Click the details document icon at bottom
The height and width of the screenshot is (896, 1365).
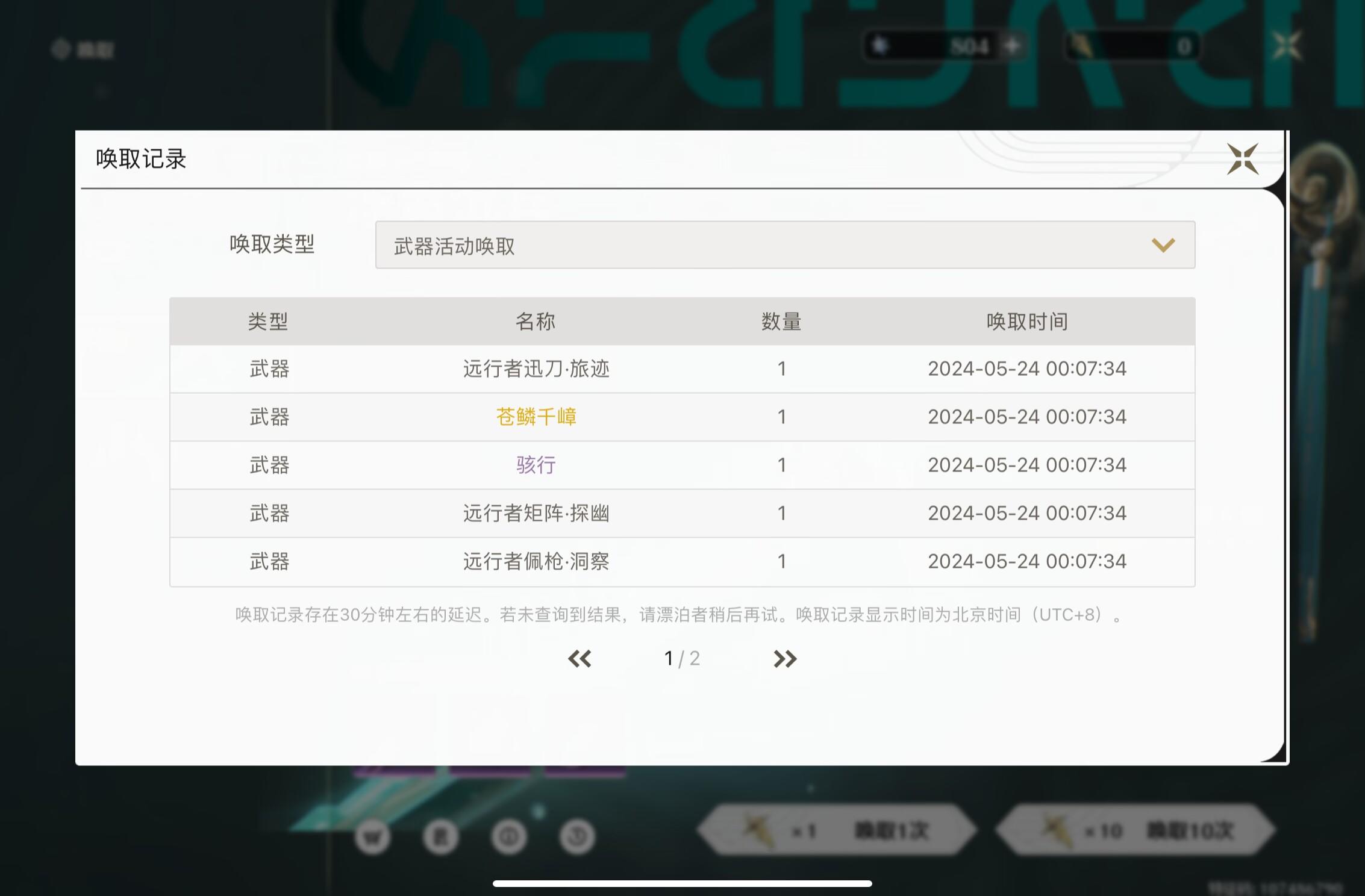pyautogui.click(x=440, y=836)
